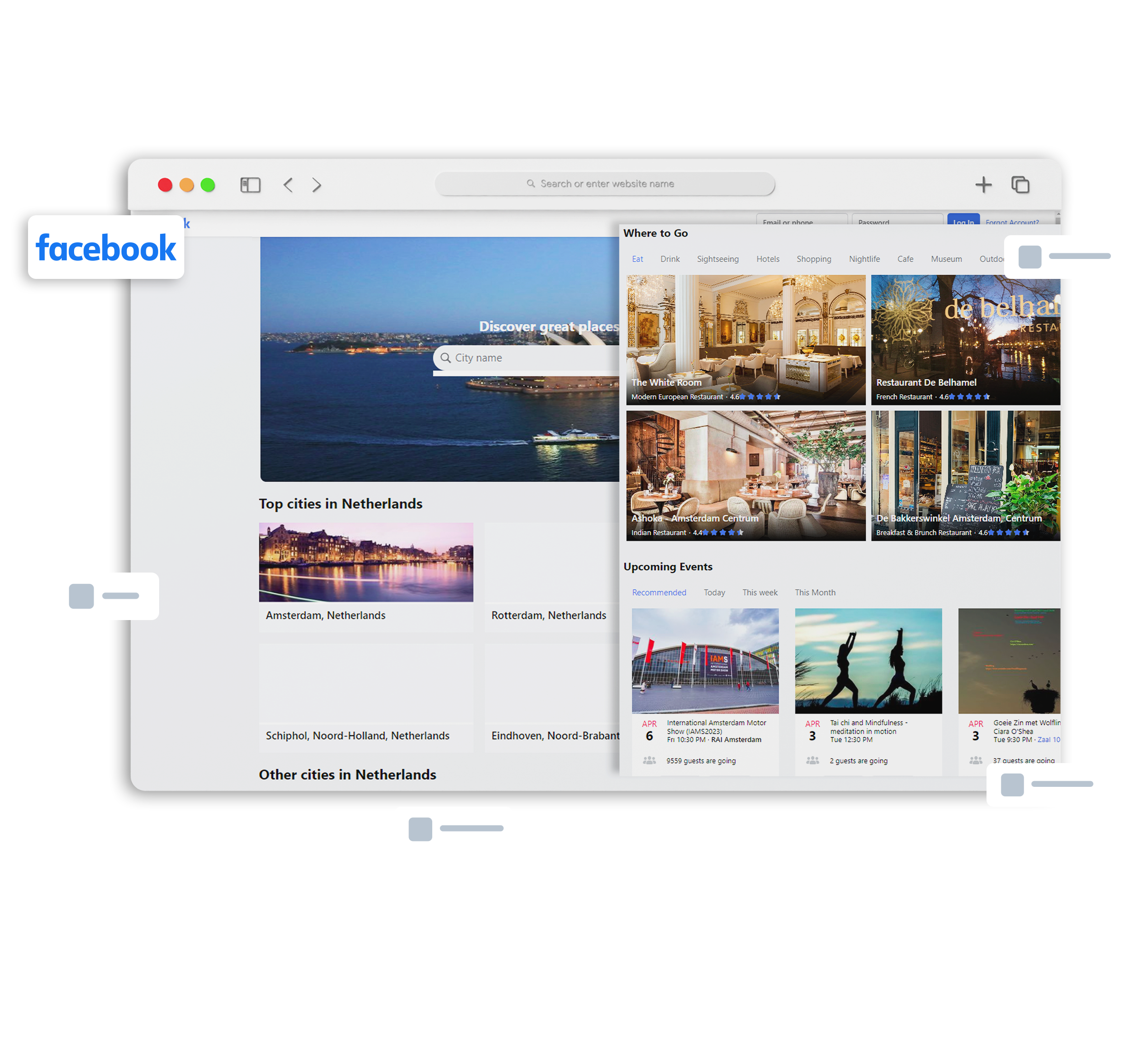Viewport: 1148px width, 1061px height.
Task: Select the Recommended events filter
Action: 659,592
